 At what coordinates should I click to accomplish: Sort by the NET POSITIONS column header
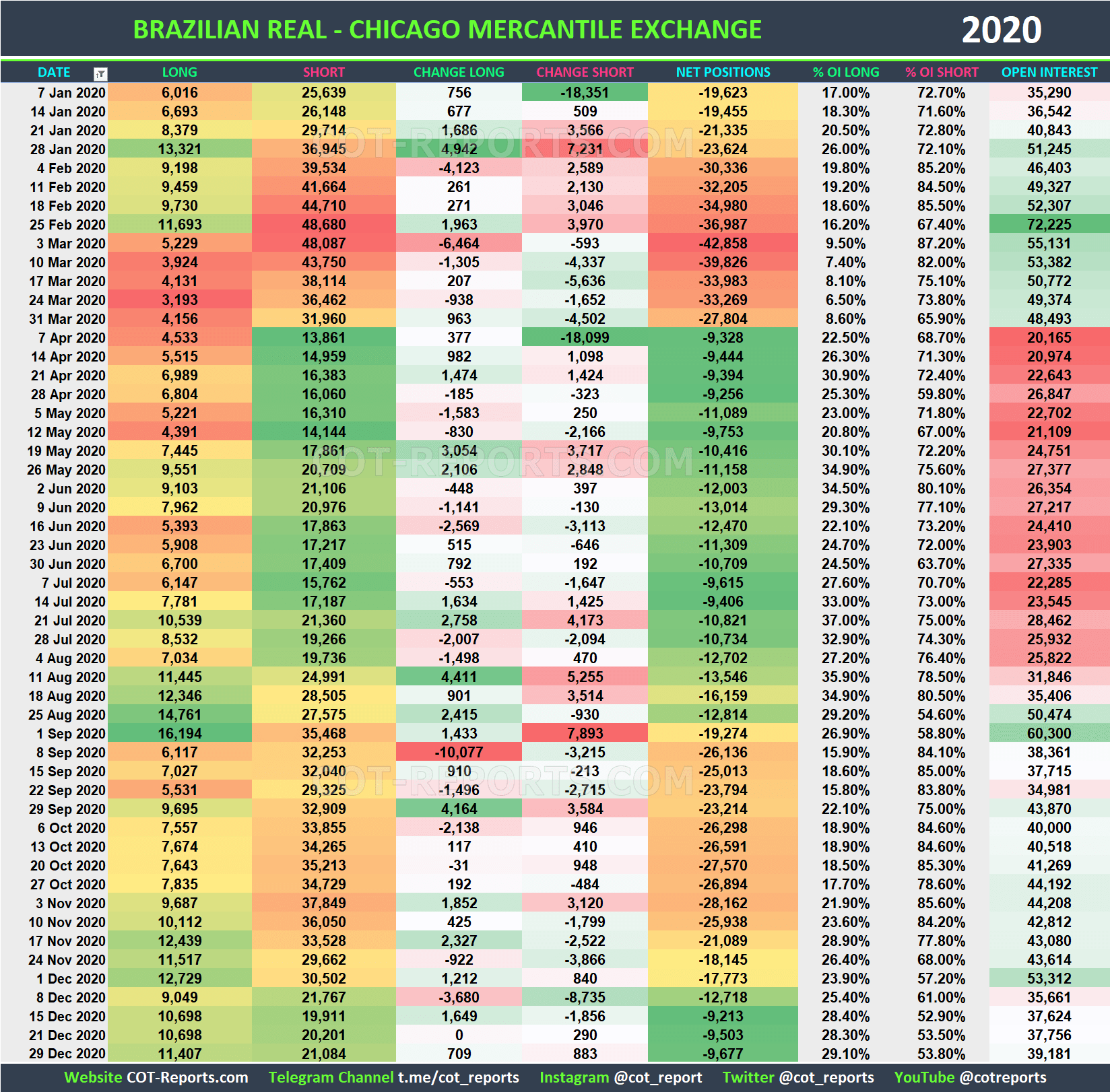pos(723,72)
